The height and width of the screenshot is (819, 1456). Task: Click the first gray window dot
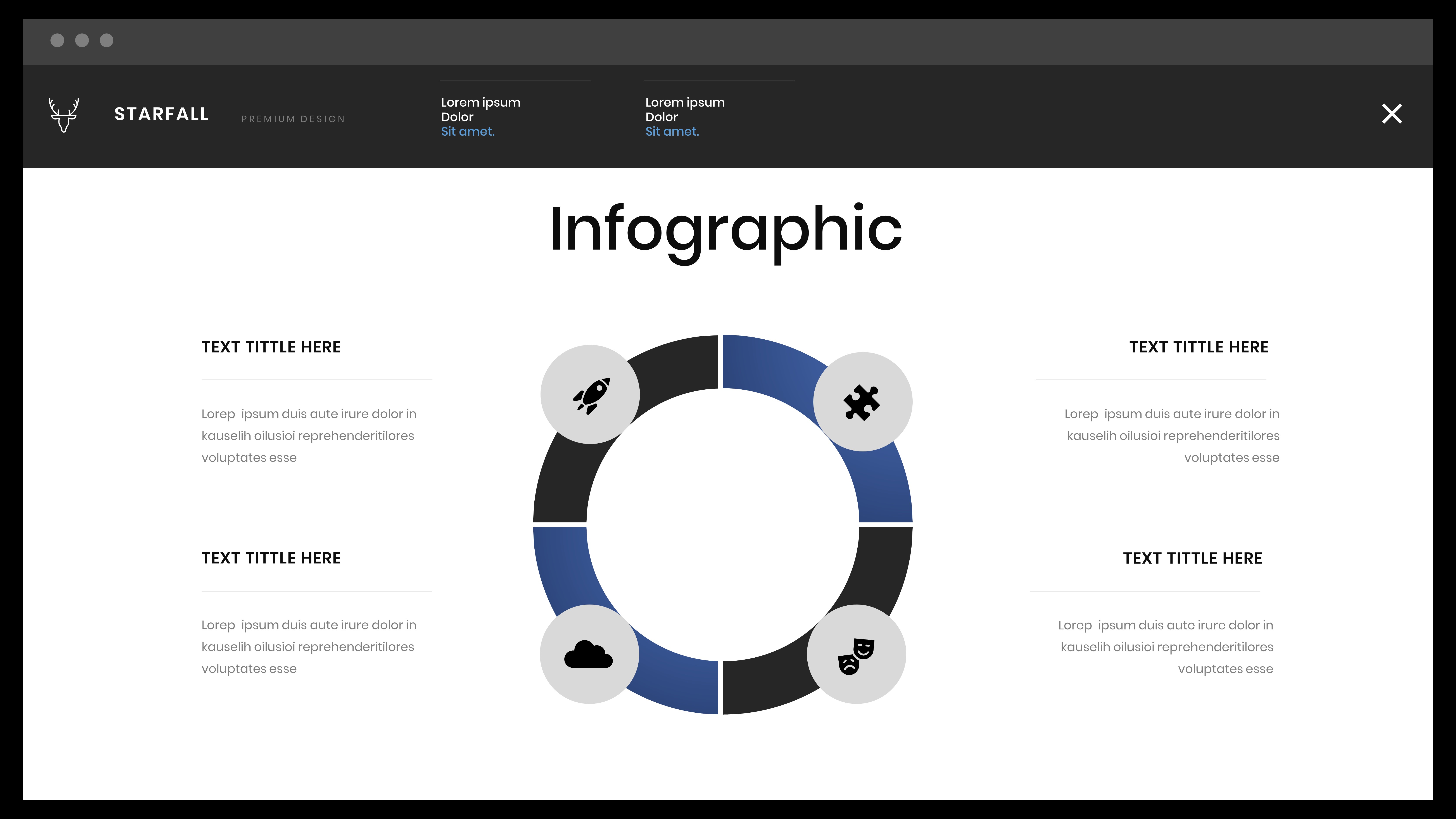tap(57, 40)
